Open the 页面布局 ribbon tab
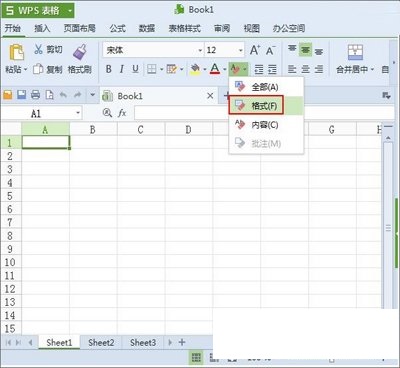 tap(80, 28)
